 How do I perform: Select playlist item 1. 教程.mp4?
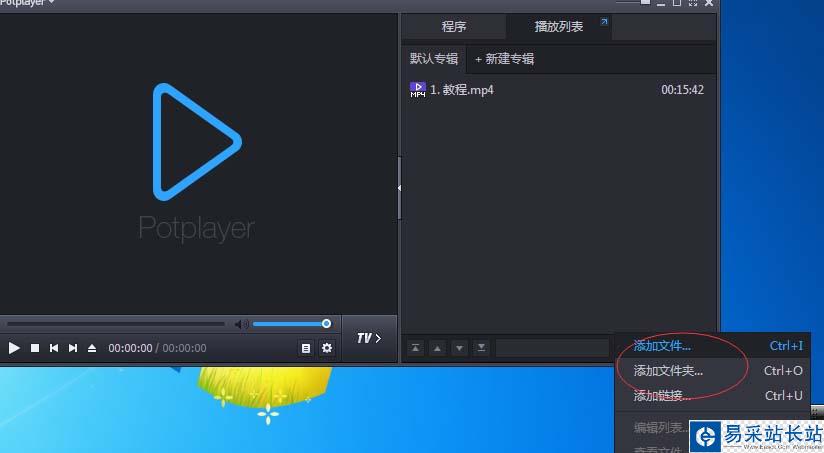point(557,90)
